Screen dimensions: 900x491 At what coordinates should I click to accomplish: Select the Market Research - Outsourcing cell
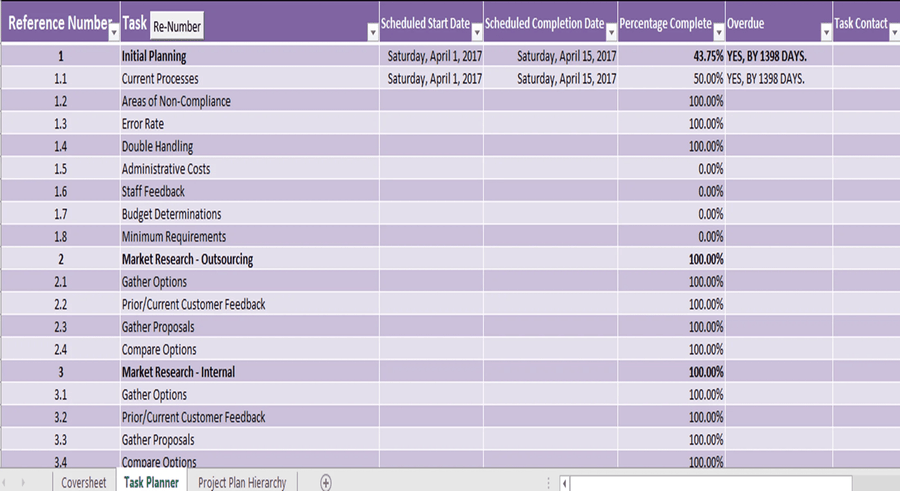coord(250,259)
